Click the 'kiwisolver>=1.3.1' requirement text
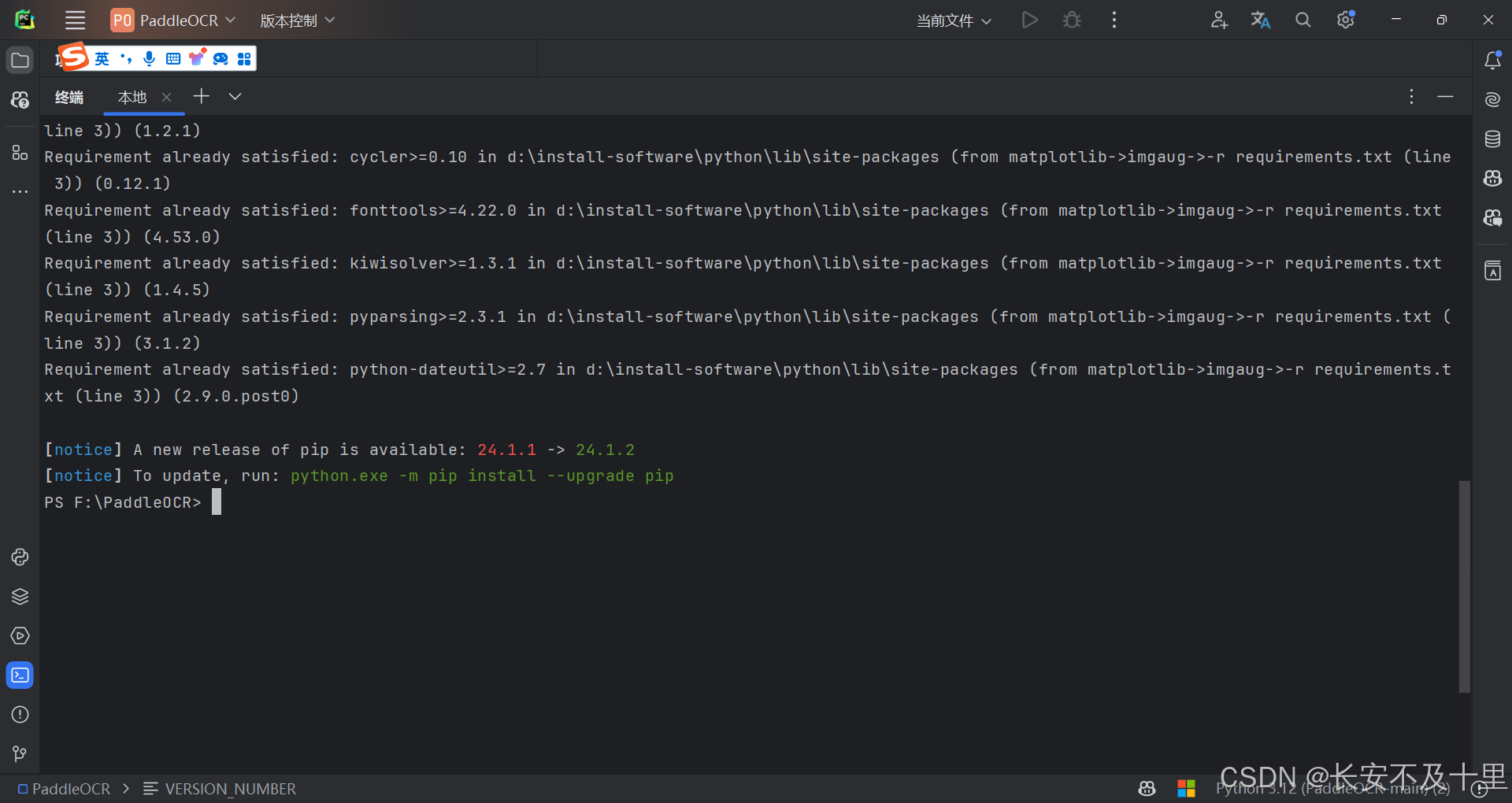Screen dimensions: 1512x803 tap(433, 263)
